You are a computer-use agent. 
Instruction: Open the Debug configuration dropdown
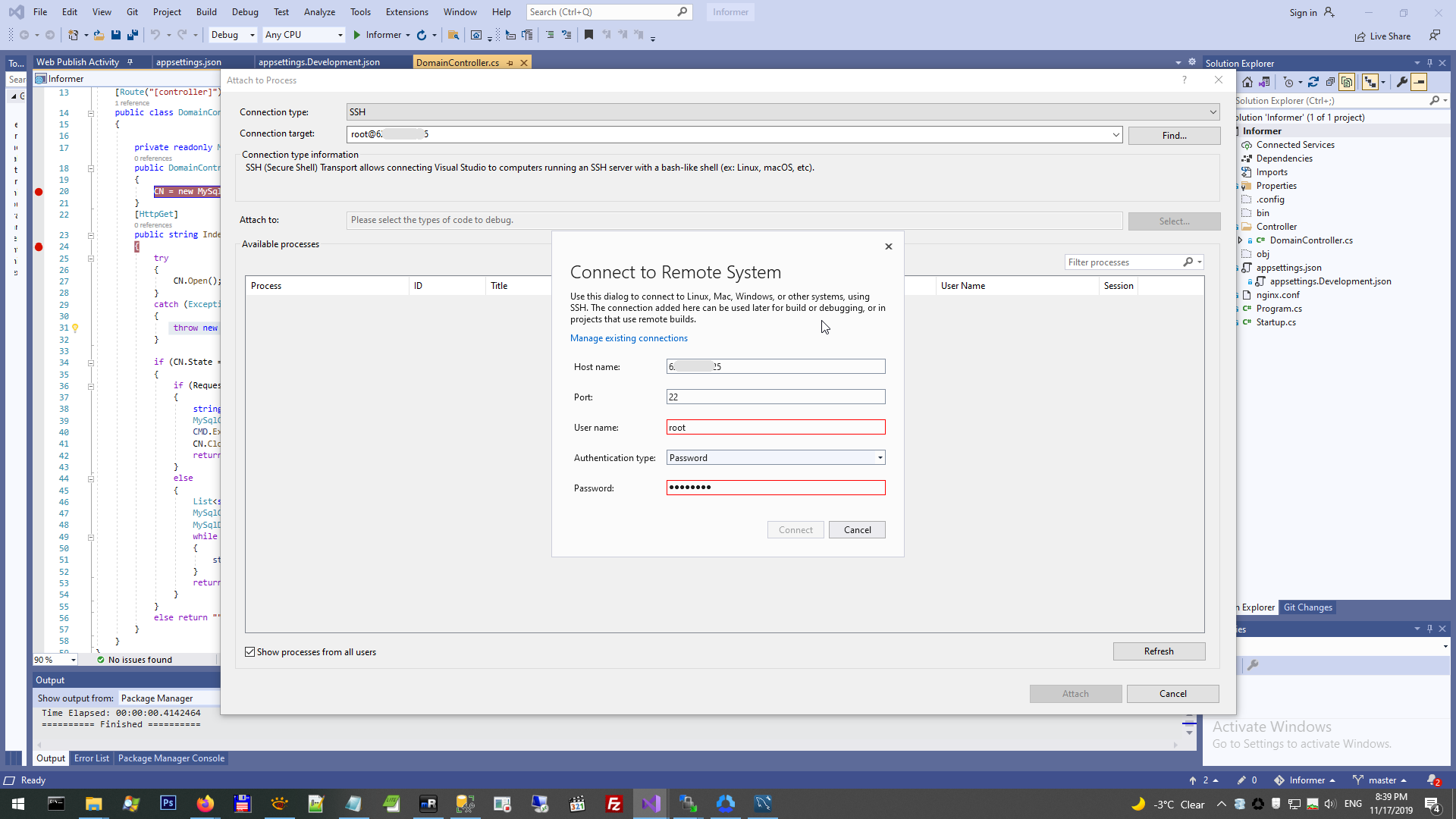(252, 35)
